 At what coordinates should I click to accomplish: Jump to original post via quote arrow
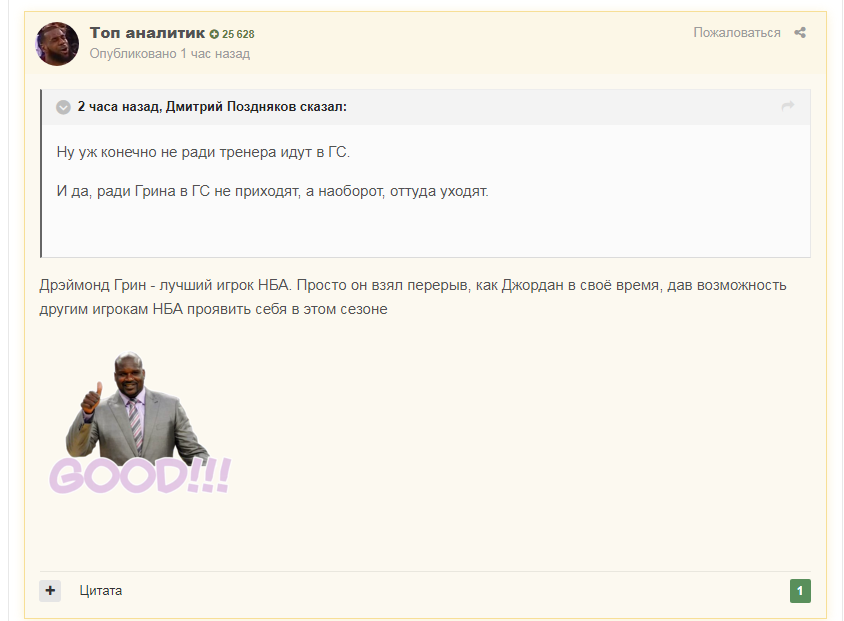(787, 105)
